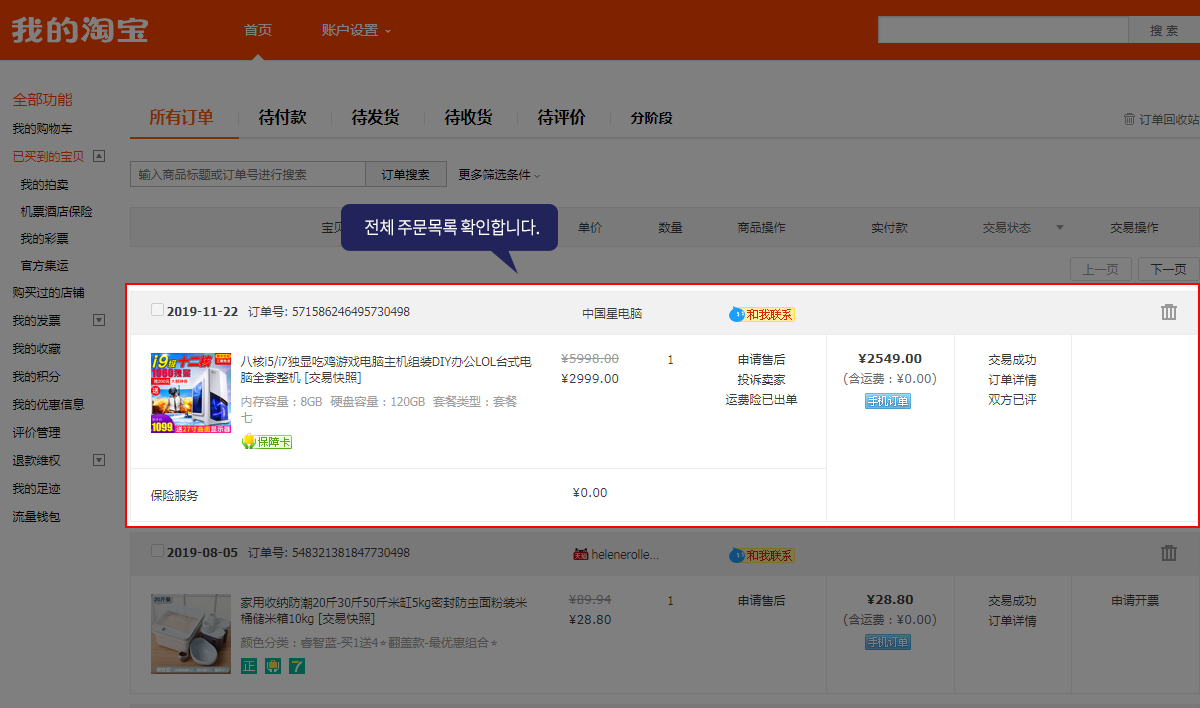Image resolution: width=1200 pixels, height=708 pixels.
Task: Delete the 2019-08-05 order via trash icon
Action: [x=1168, y=553]
